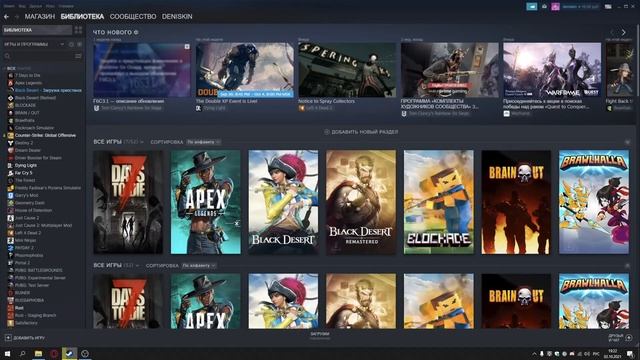Click the ДОБАВИТЬ ИГРУ label

point(29,338)
